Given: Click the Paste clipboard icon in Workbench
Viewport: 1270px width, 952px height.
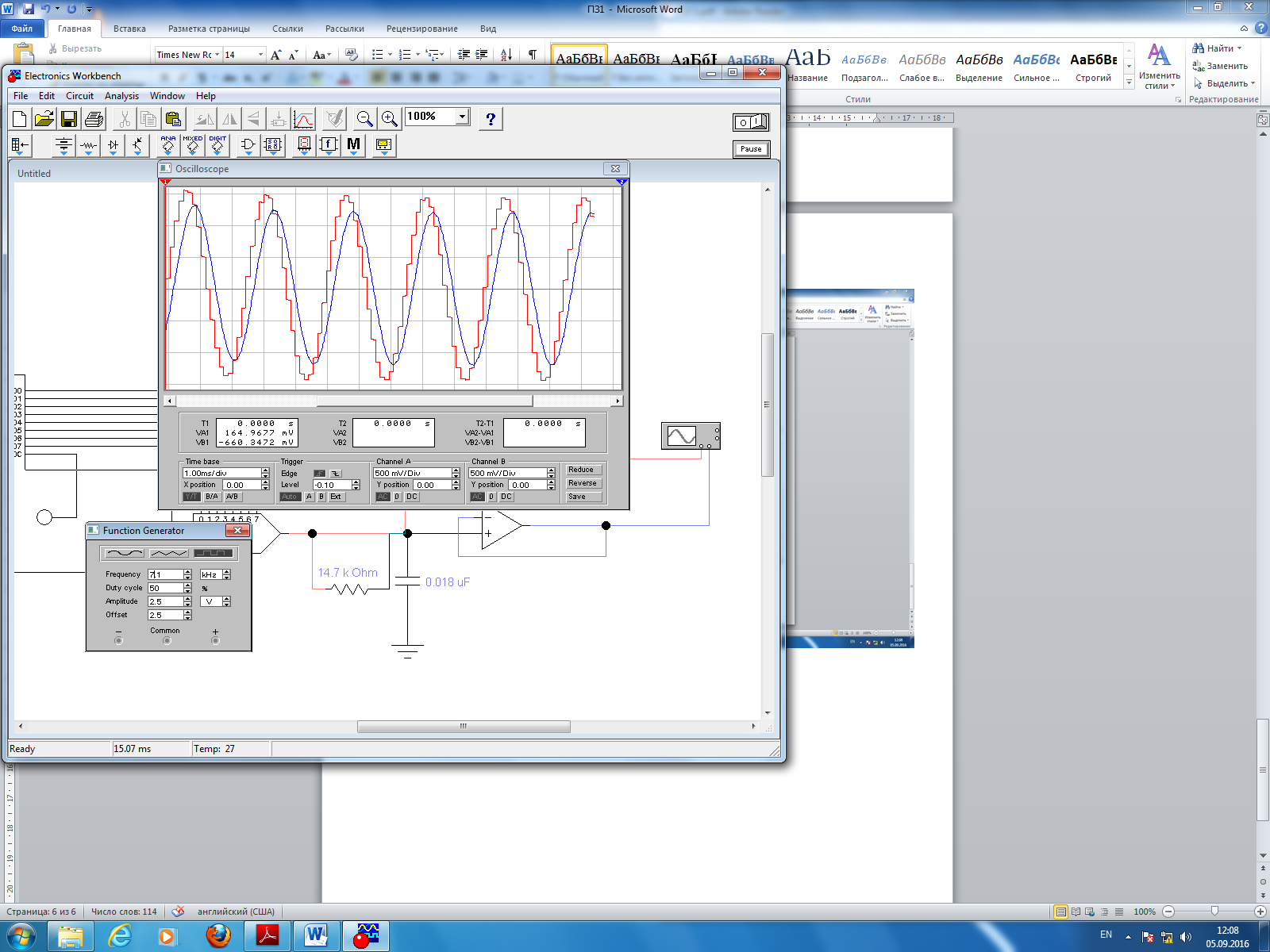Looking at the screenshot, I should 173,119.
